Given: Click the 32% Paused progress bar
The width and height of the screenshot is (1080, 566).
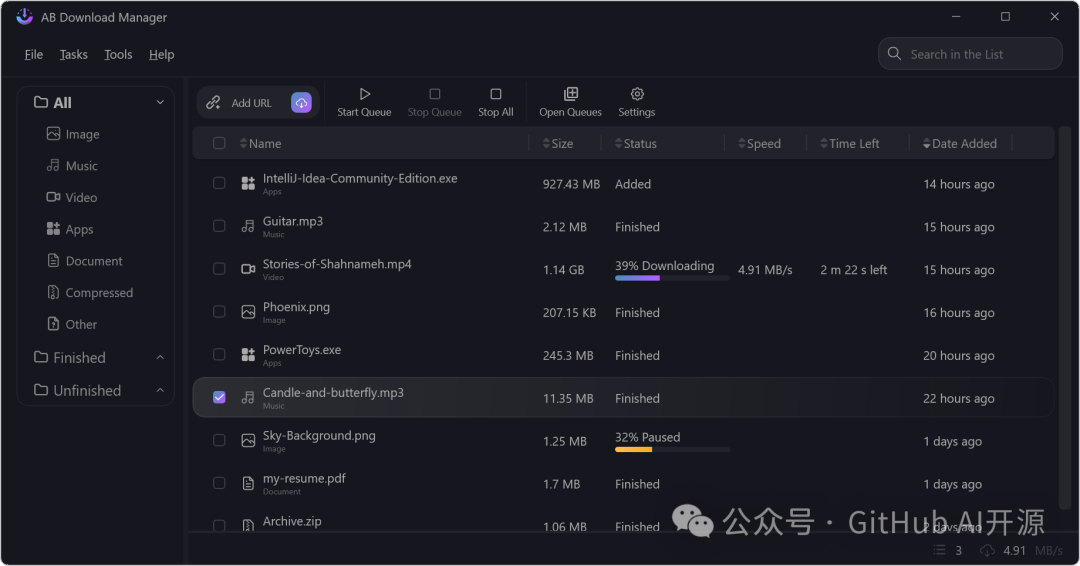Looking at the screenshot, I should [672, 450].
